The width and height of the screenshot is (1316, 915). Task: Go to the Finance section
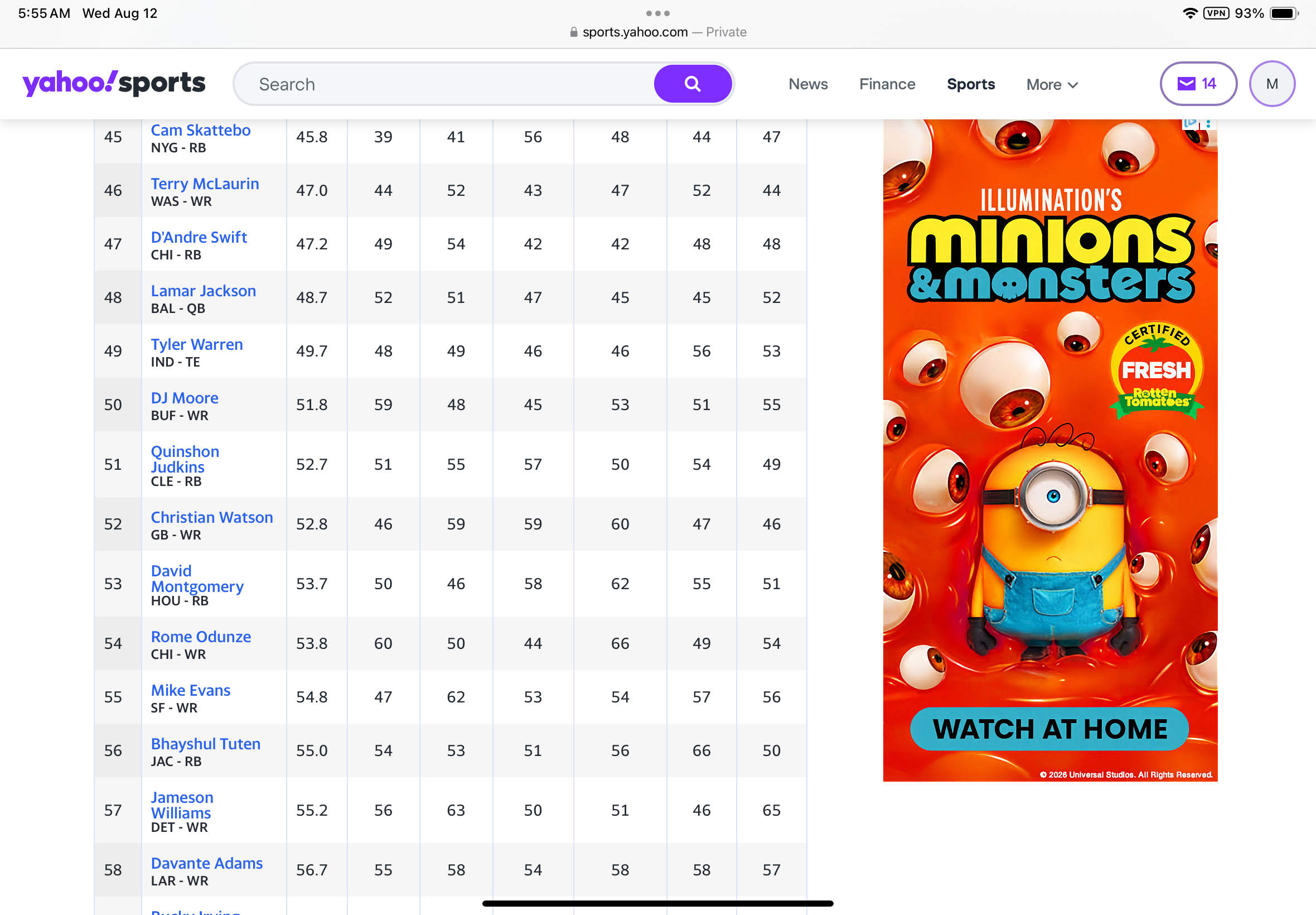(x=887, y=84)
